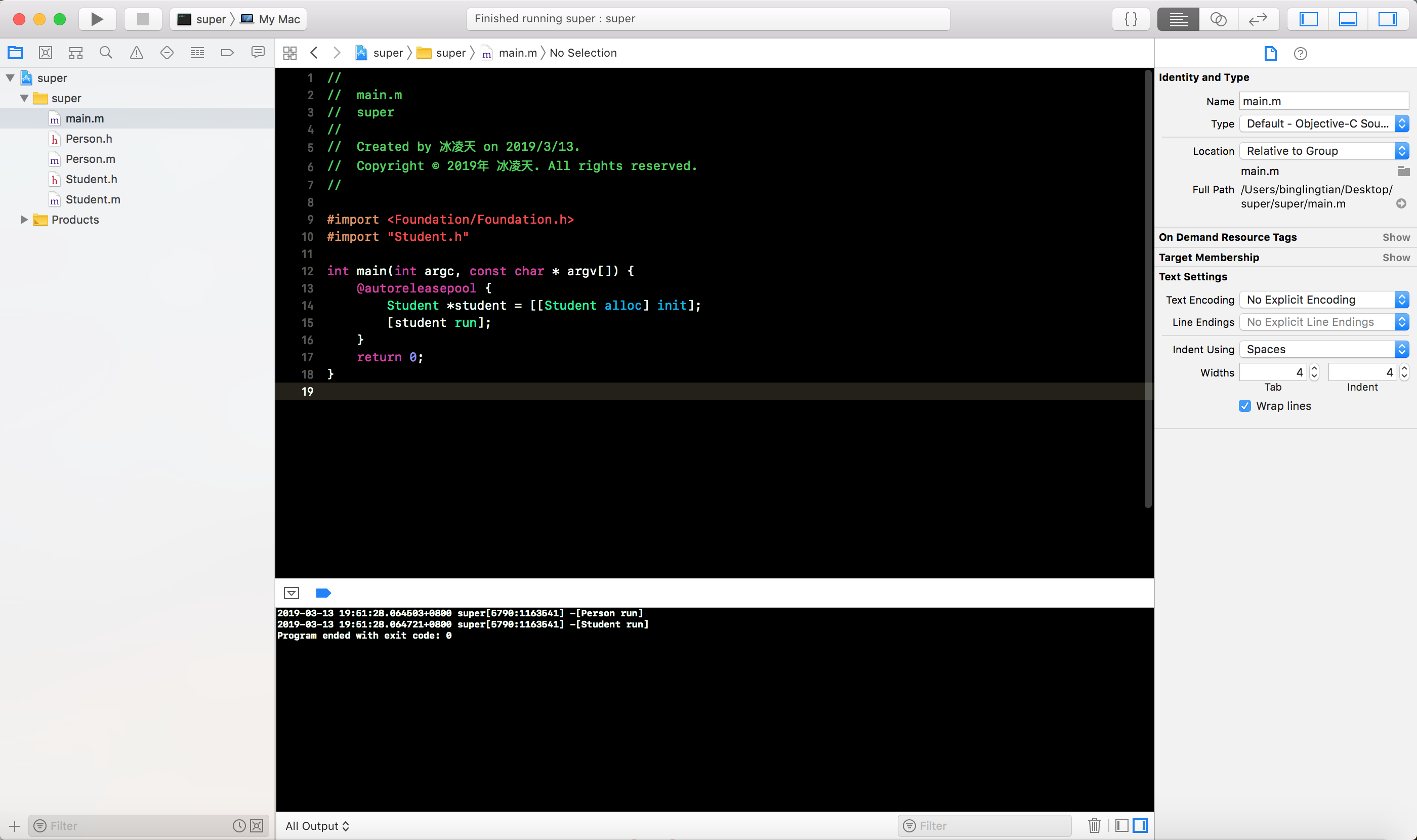Click the trash icon to clear console
The width and height of the screenshot is (1417, 840).
point(1094,825)
